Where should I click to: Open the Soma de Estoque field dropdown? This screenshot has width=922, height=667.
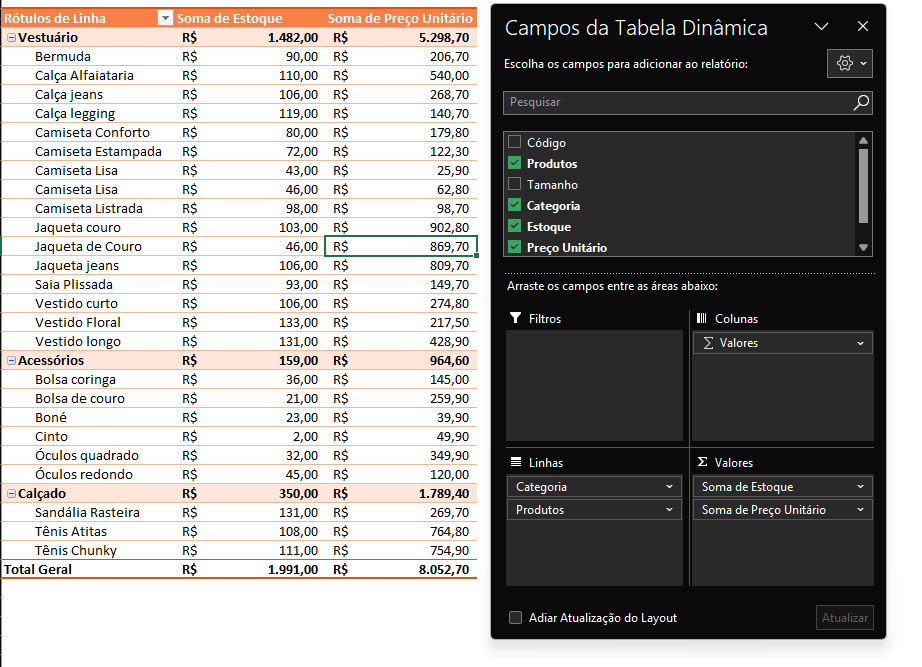click(860, 487)
